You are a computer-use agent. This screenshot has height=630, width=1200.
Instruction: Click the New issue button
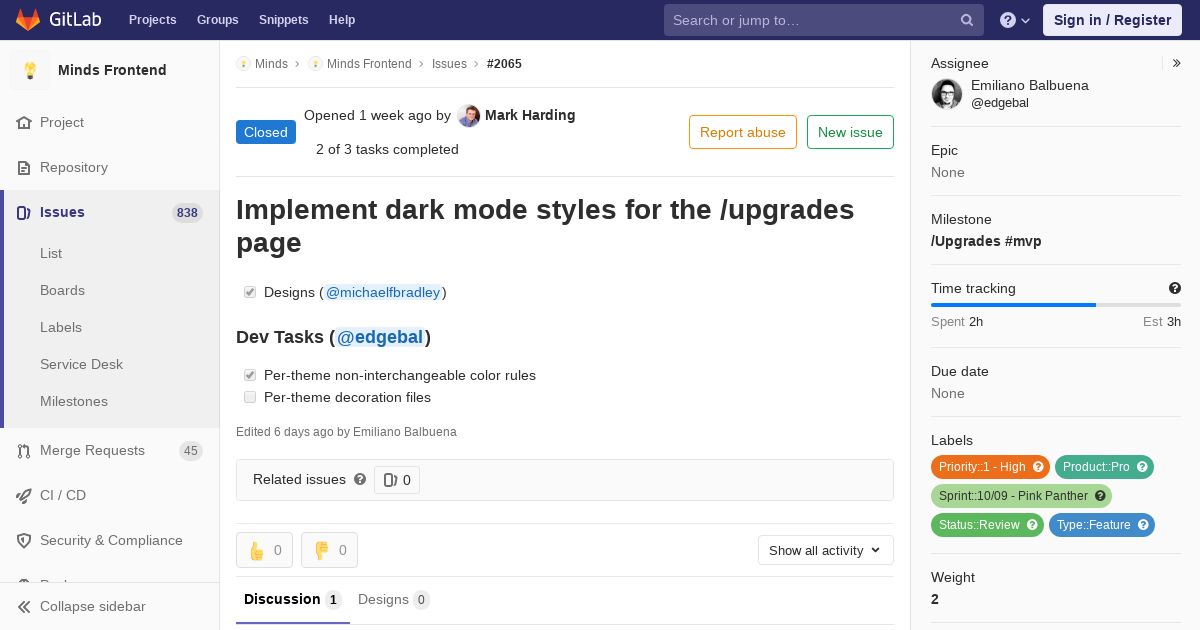coord(850,132)
